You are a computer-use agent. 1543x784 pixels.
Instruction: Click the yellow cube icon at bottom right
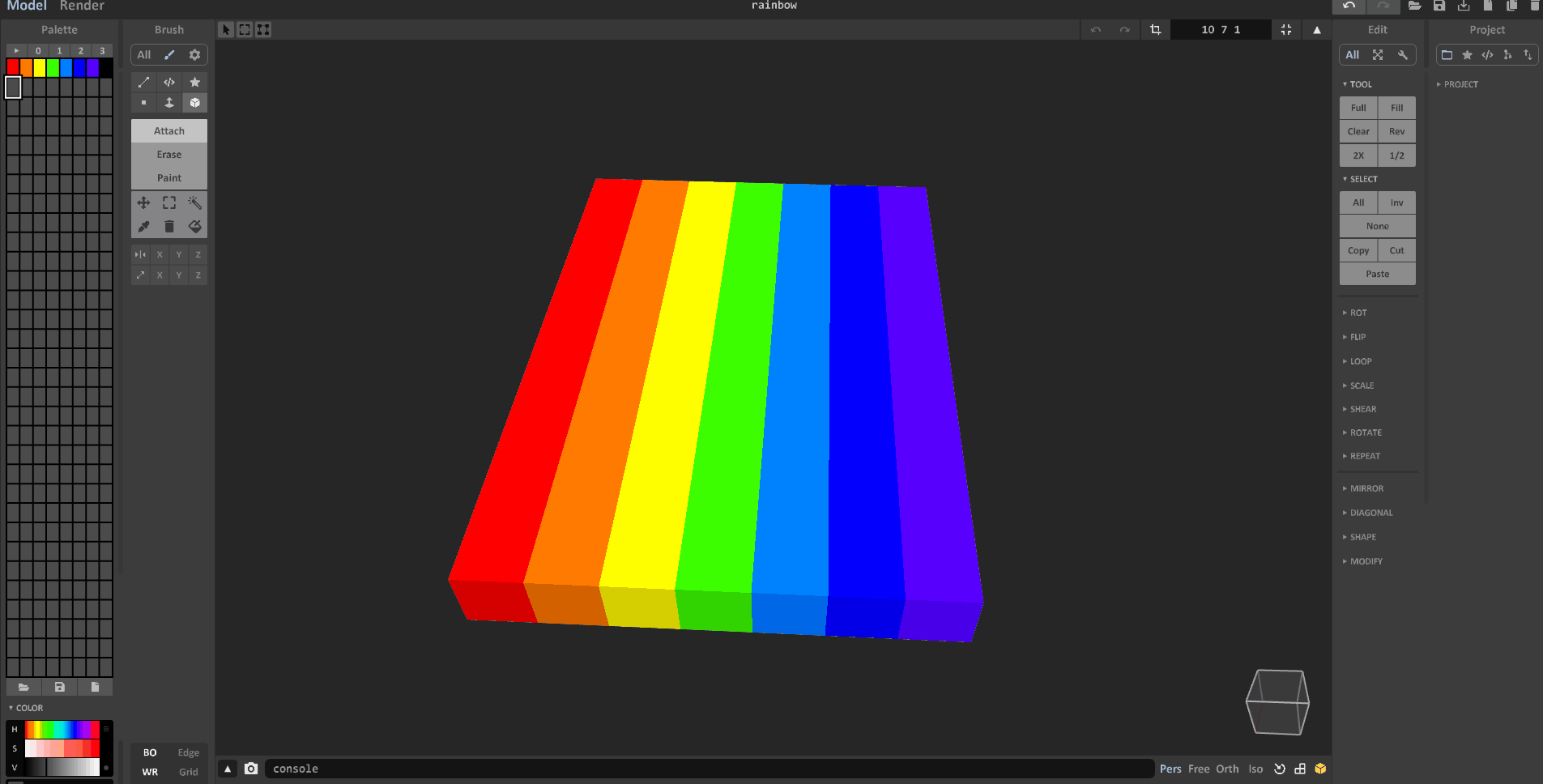tap(1320, 769)
